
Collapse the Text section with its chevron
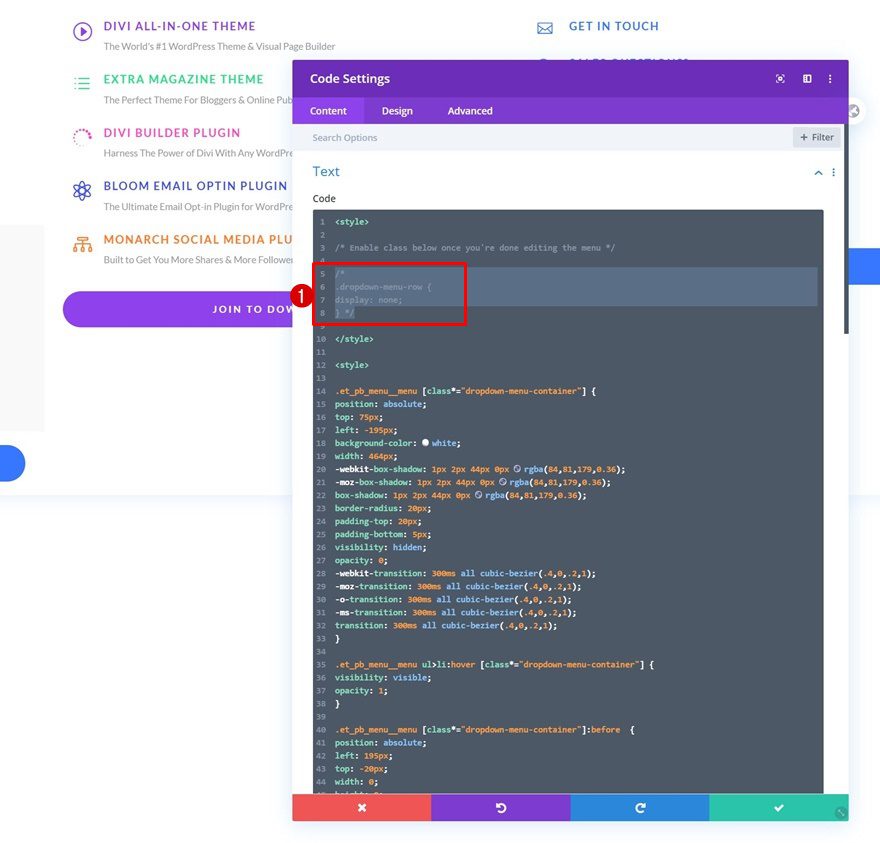[x=817, y=172]
